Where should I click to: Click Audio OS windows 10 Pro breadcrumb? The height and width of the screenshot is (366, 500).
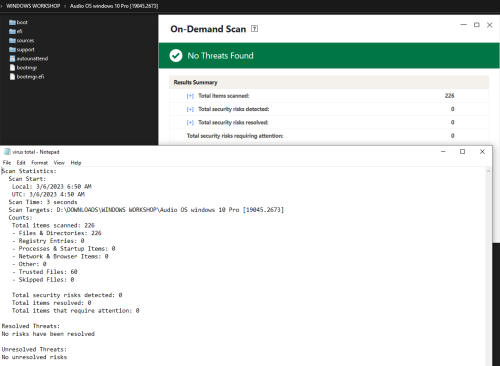click(114, 6)
